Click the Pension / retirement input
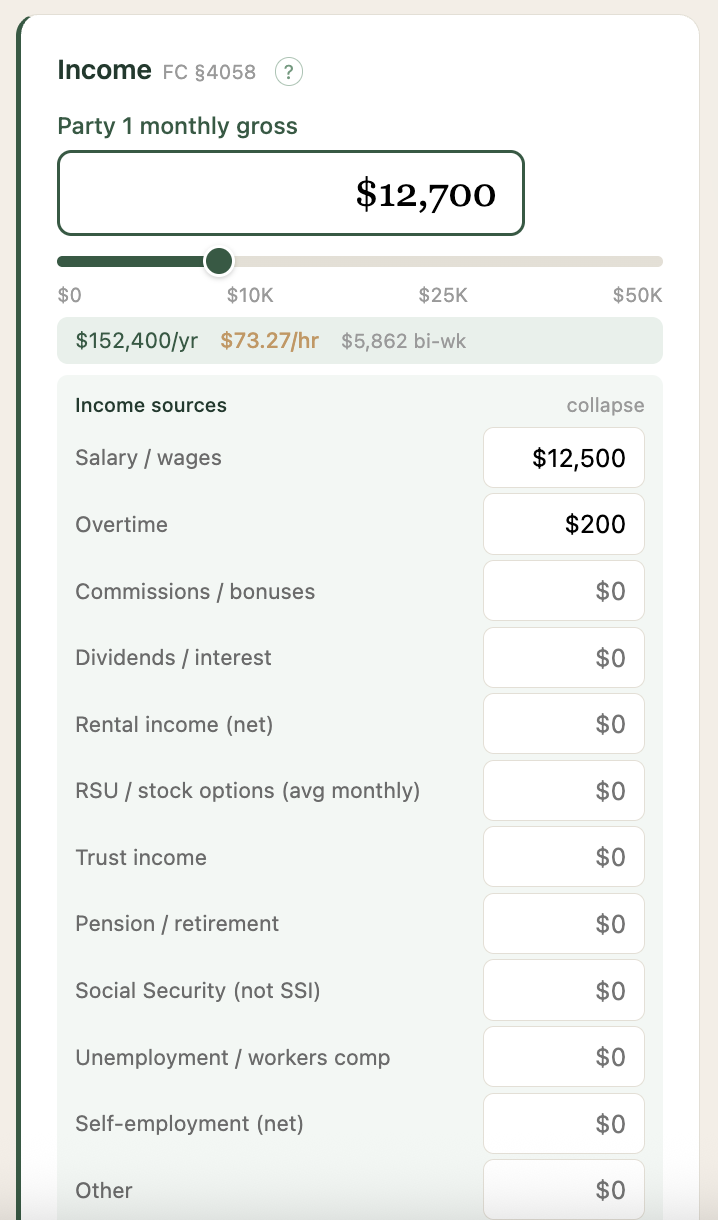The width and height of the screenshot is (718, 1220). [563, 923]
